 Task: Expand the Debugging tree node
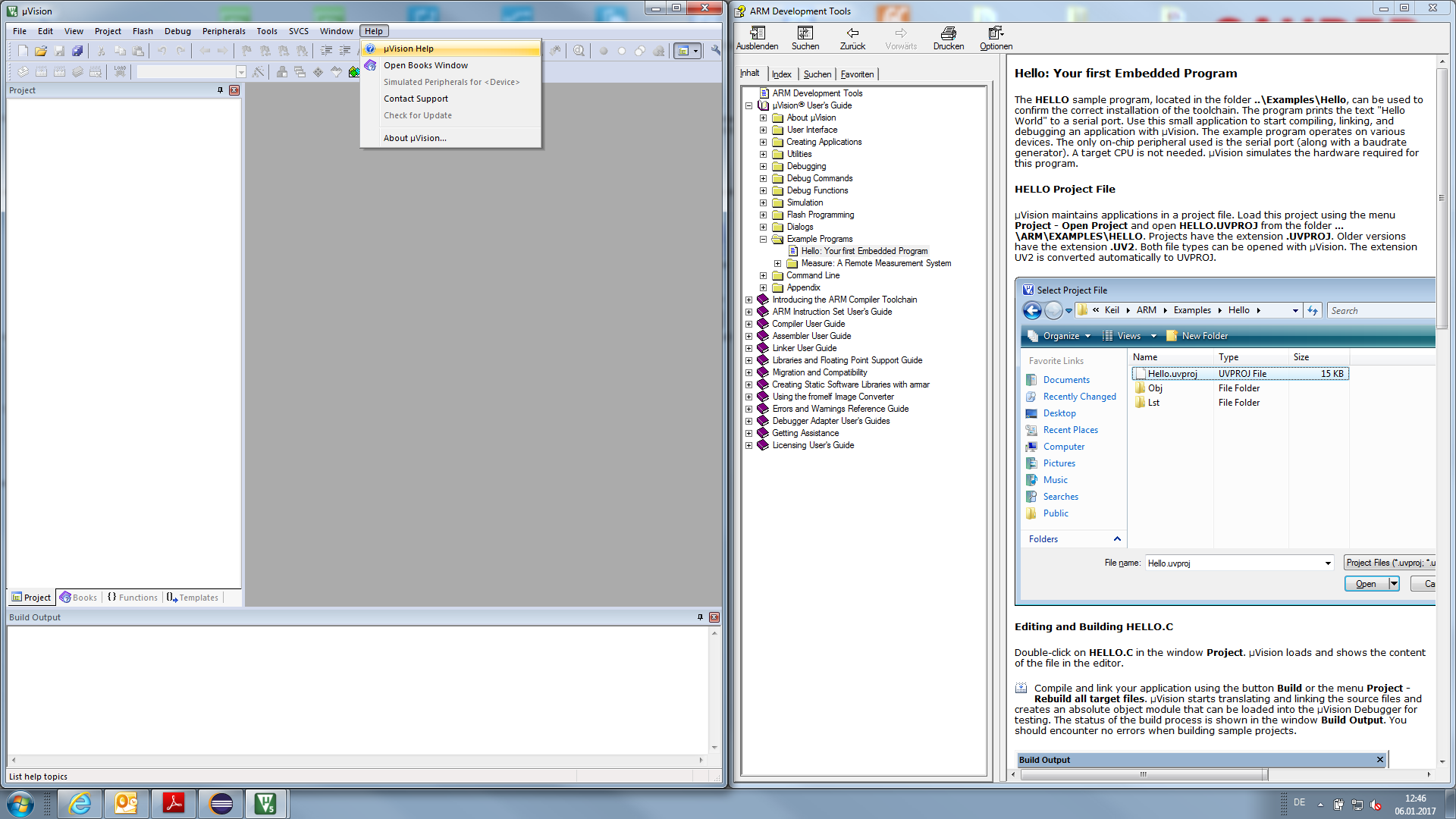point(764,166)
